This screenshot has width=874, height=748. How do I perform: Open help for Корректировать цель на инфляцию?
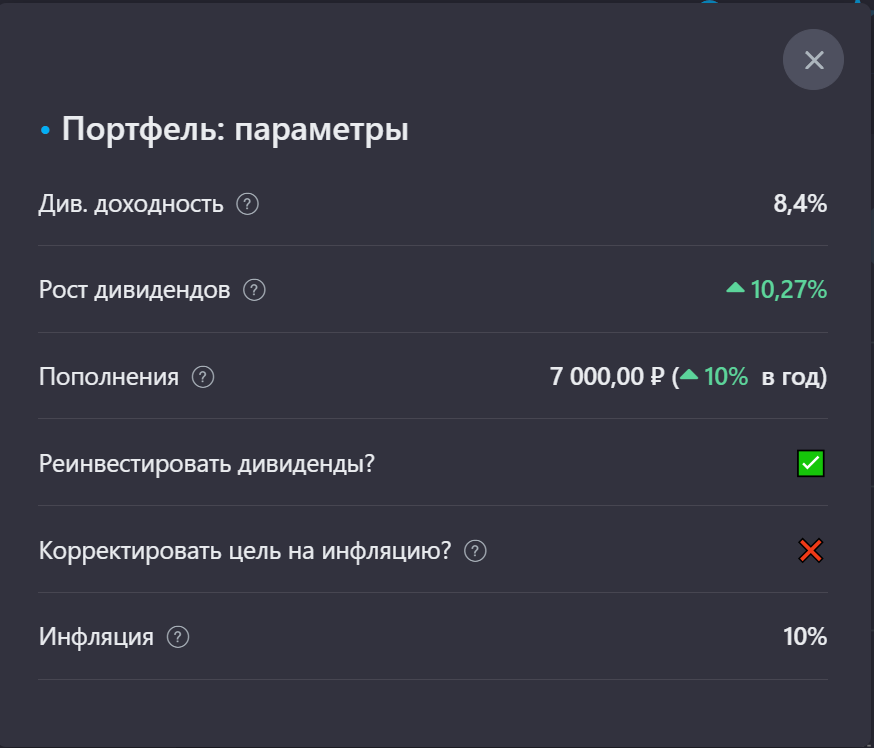474,550
